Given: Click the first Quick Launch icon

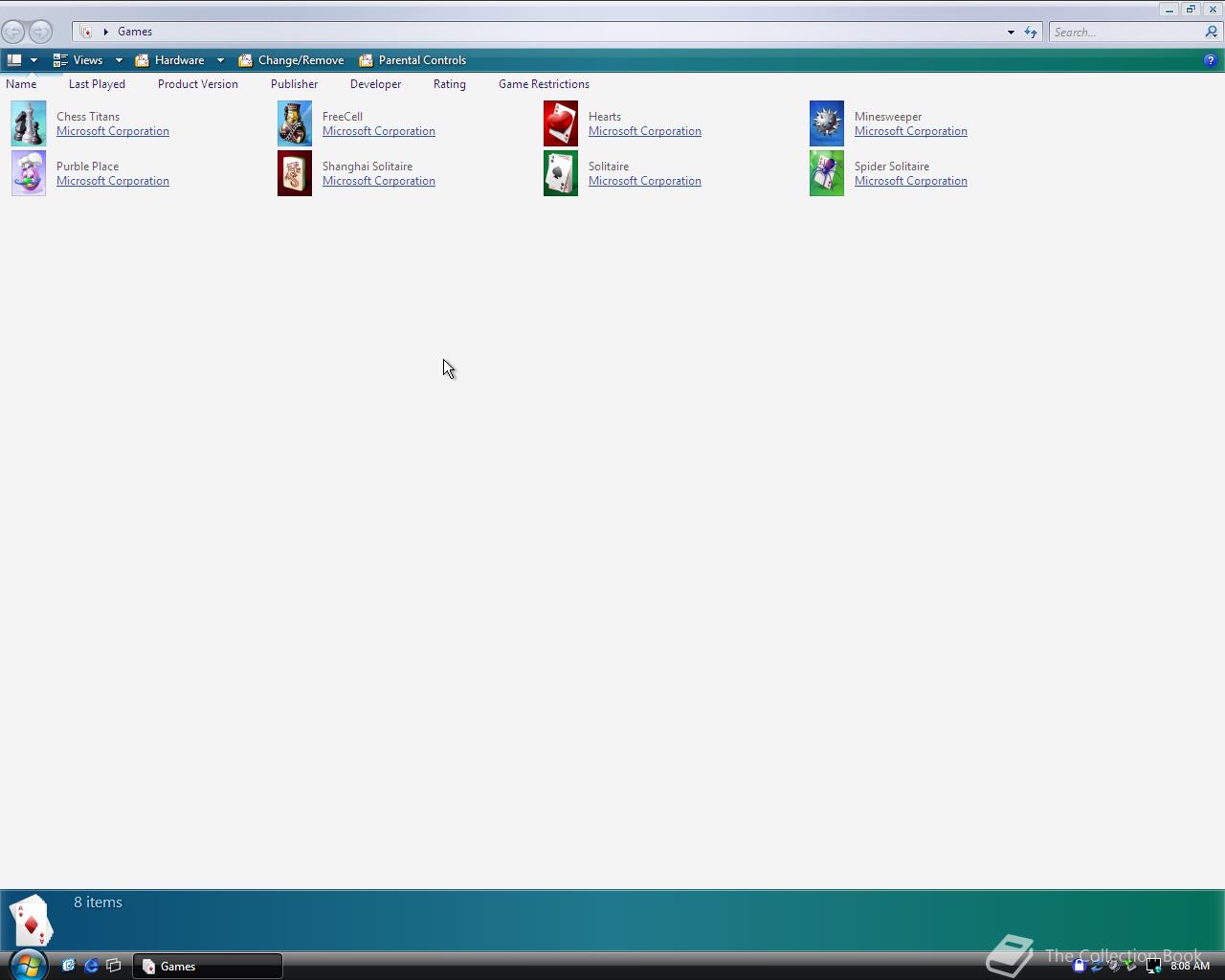Looking at the screenshot, I should [x=68, y=966].
